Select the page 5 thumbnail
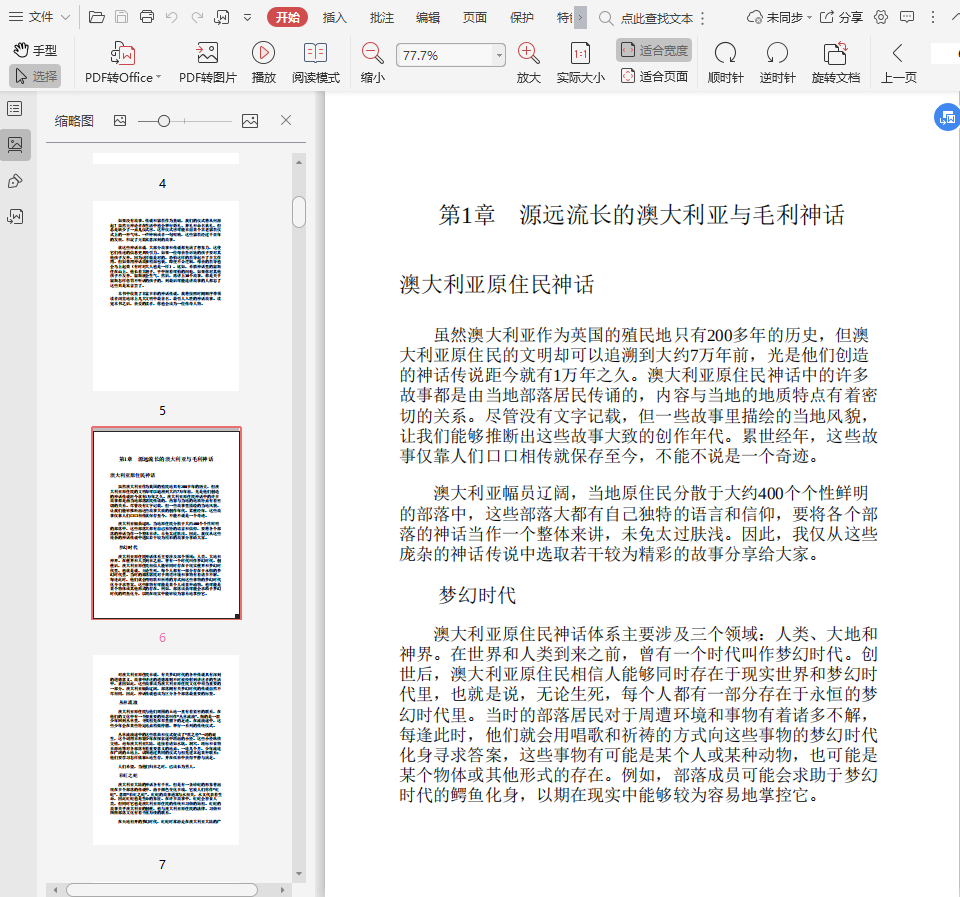Viewport: 960px width, 897px height. pos(166,296)
